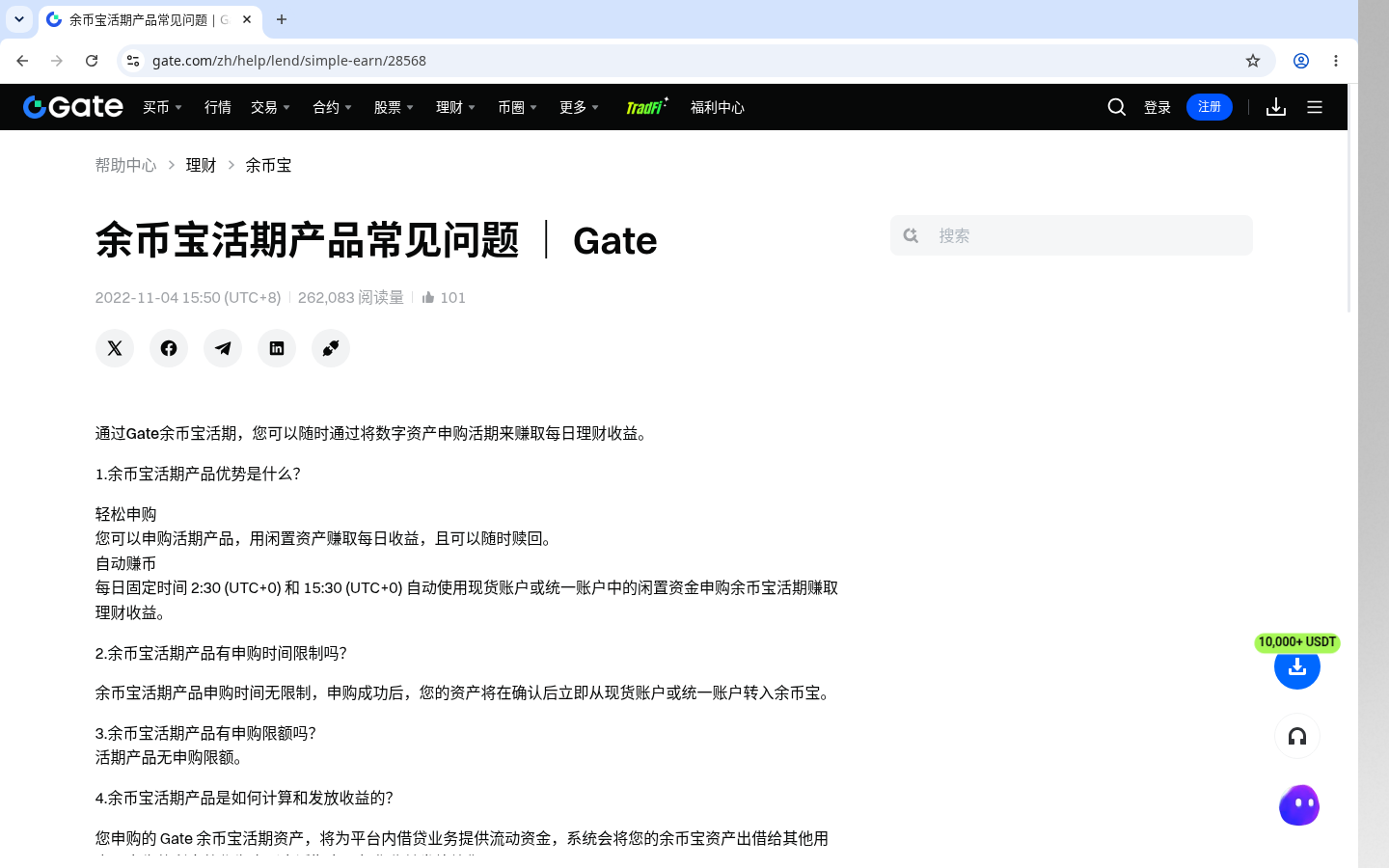Share article on Facebook
The width and height of the screenshot is (1389, 868).
pyautogui.click(x=169, y=348)
